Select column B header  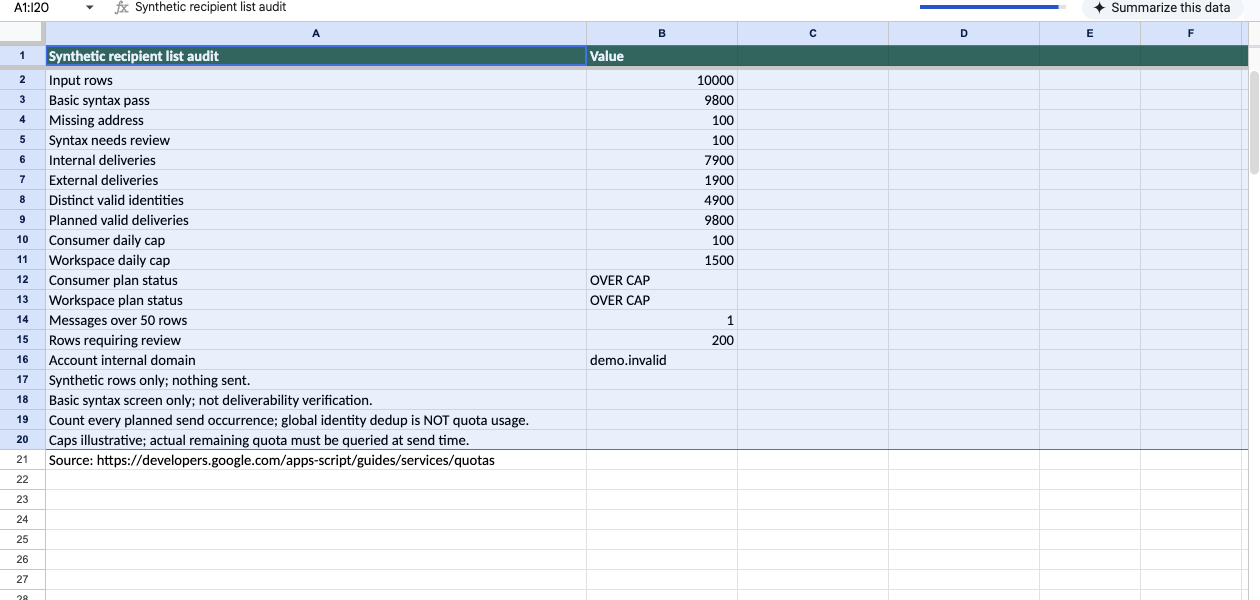click(x=662, y=33)
